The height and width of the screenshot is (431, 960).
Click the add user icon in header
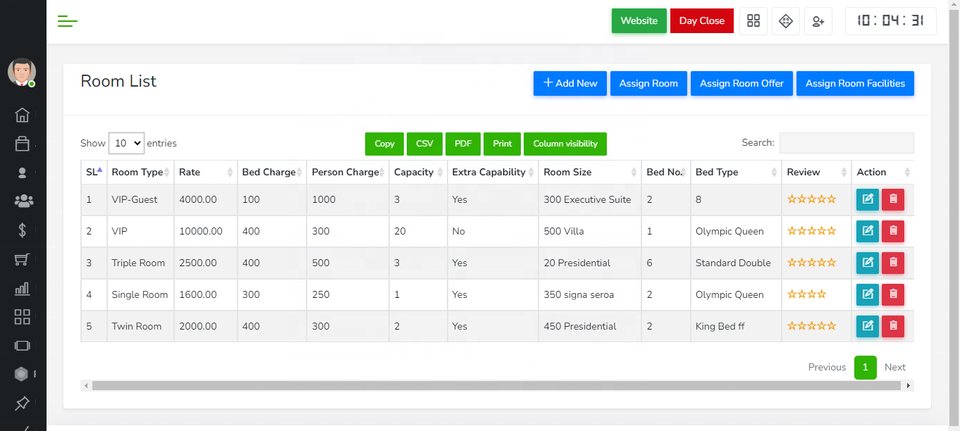818,21
